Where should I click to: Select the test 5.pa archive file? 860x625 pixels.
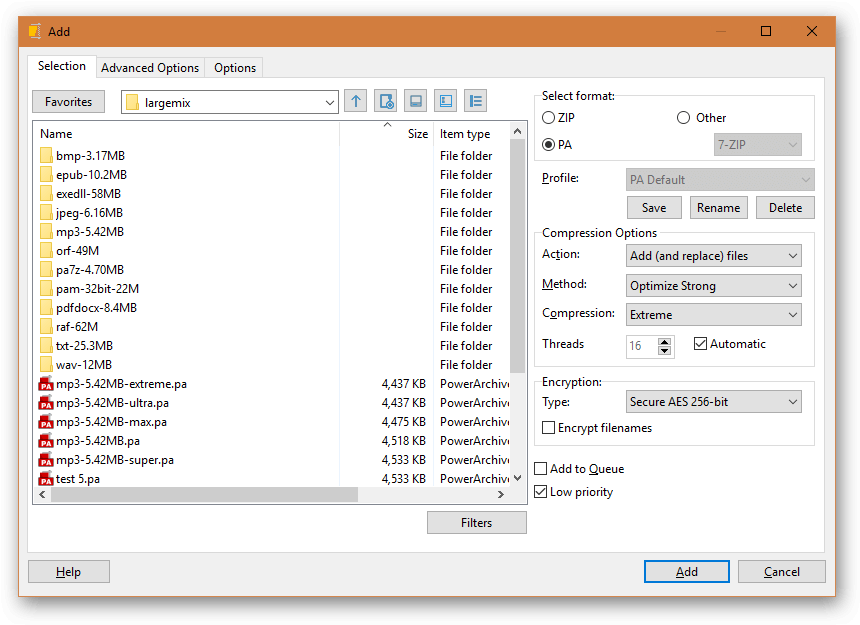(77, 479)
